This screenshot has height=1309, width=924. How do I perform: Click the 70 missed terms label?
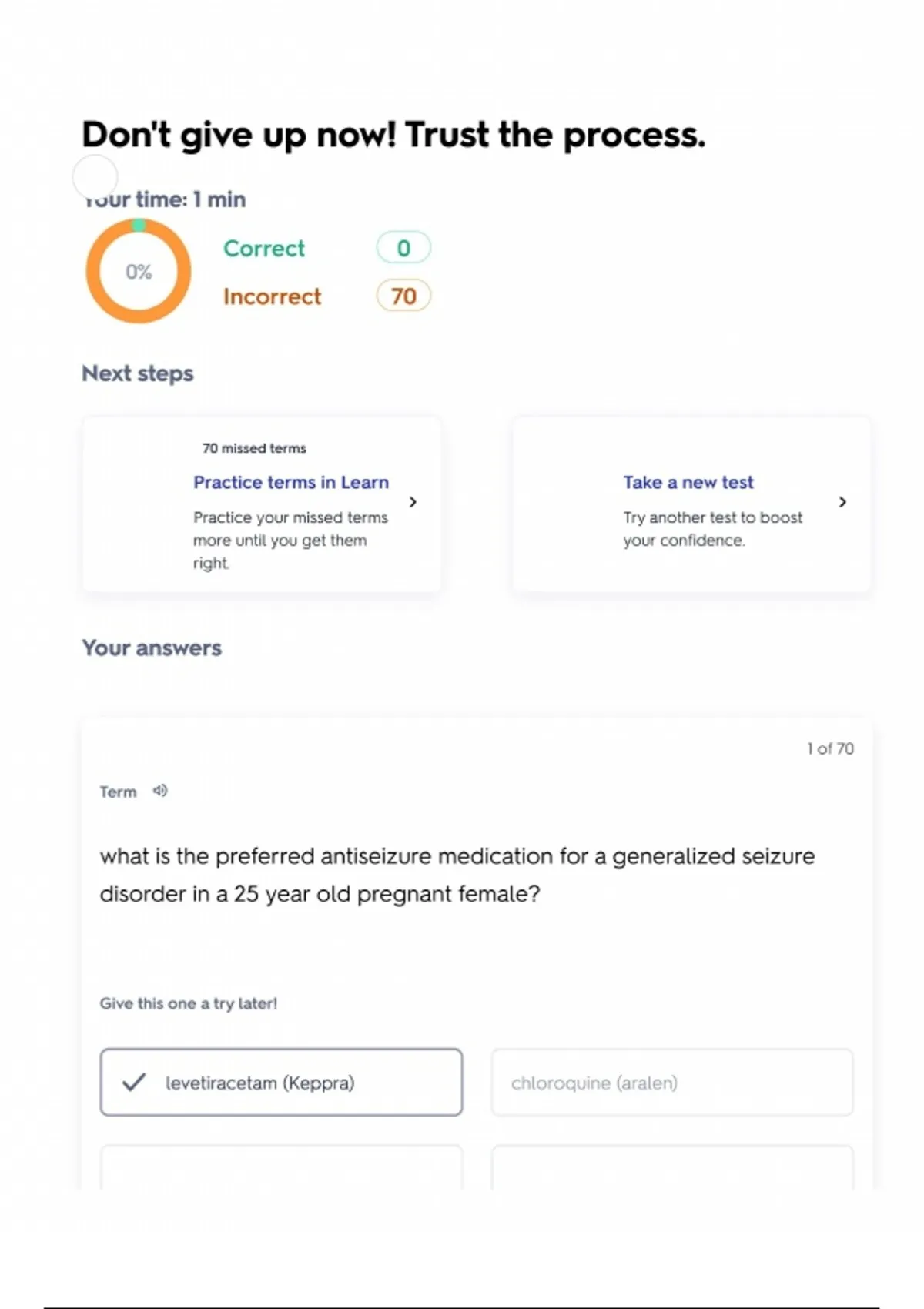click(x=254, y=448)
